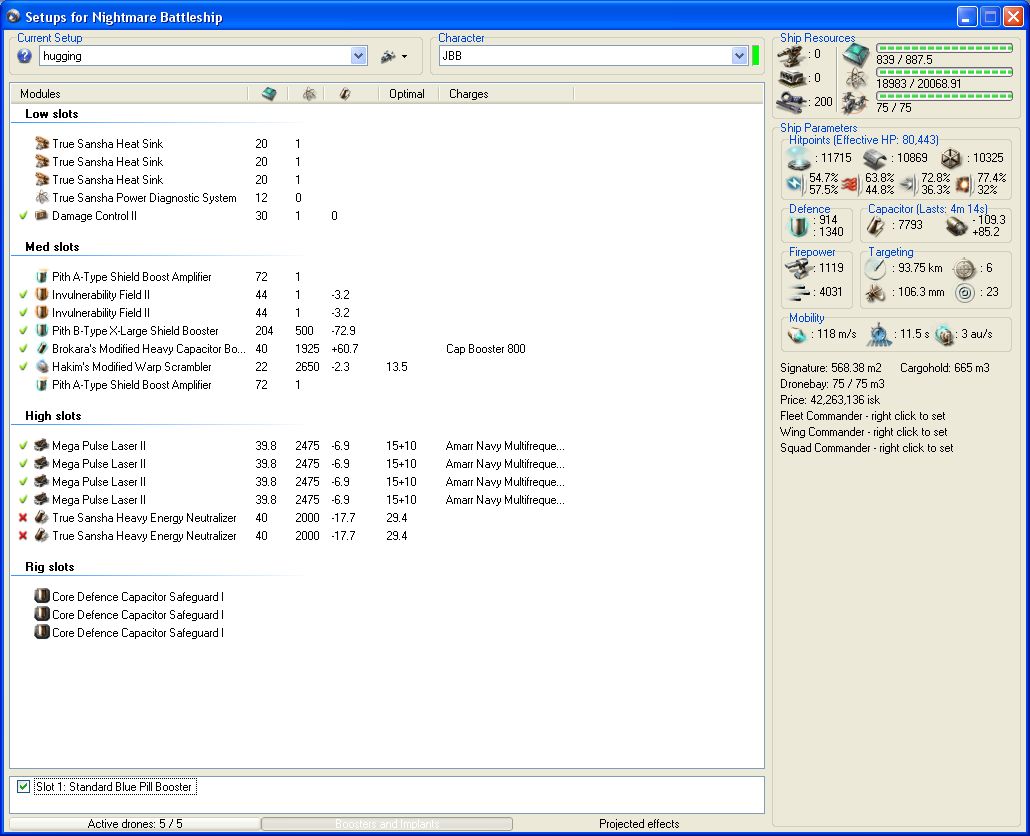The height and width of the screenshot is (836, 1030).
Task: Click Pith B-Type X-Large Shield Booster icon
Action: coord(42,330)
